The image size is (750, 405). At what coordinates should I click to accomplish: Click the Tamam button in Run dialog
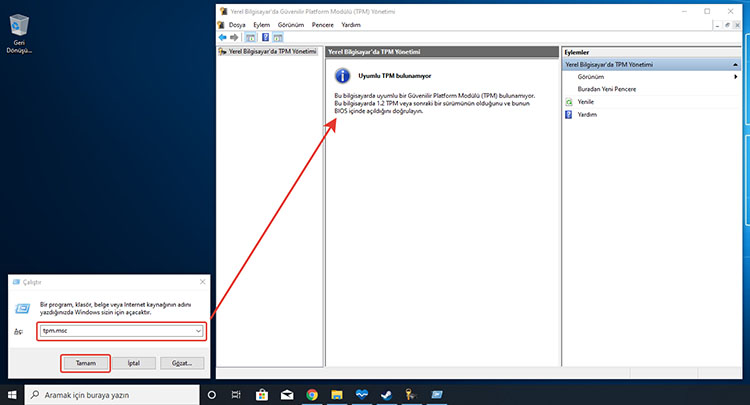[x=85, y=363]
